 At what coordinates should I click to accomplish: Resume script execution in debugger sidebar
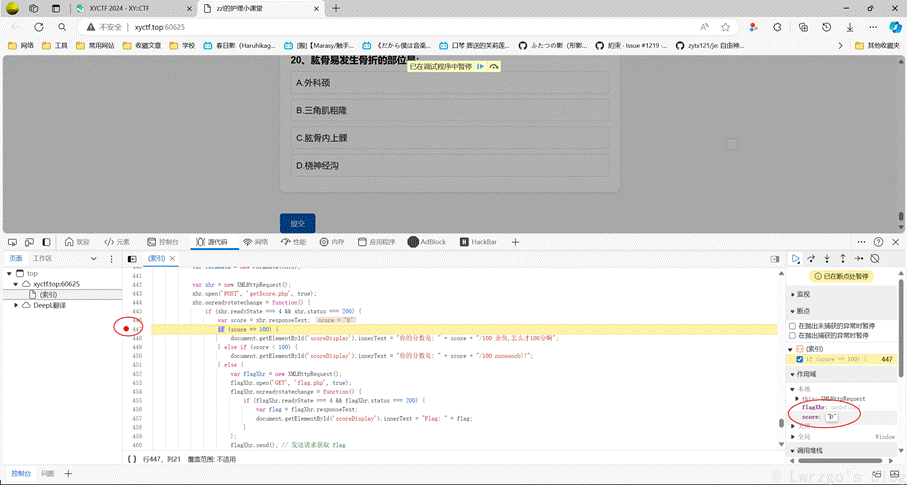(x=796, y=259)
